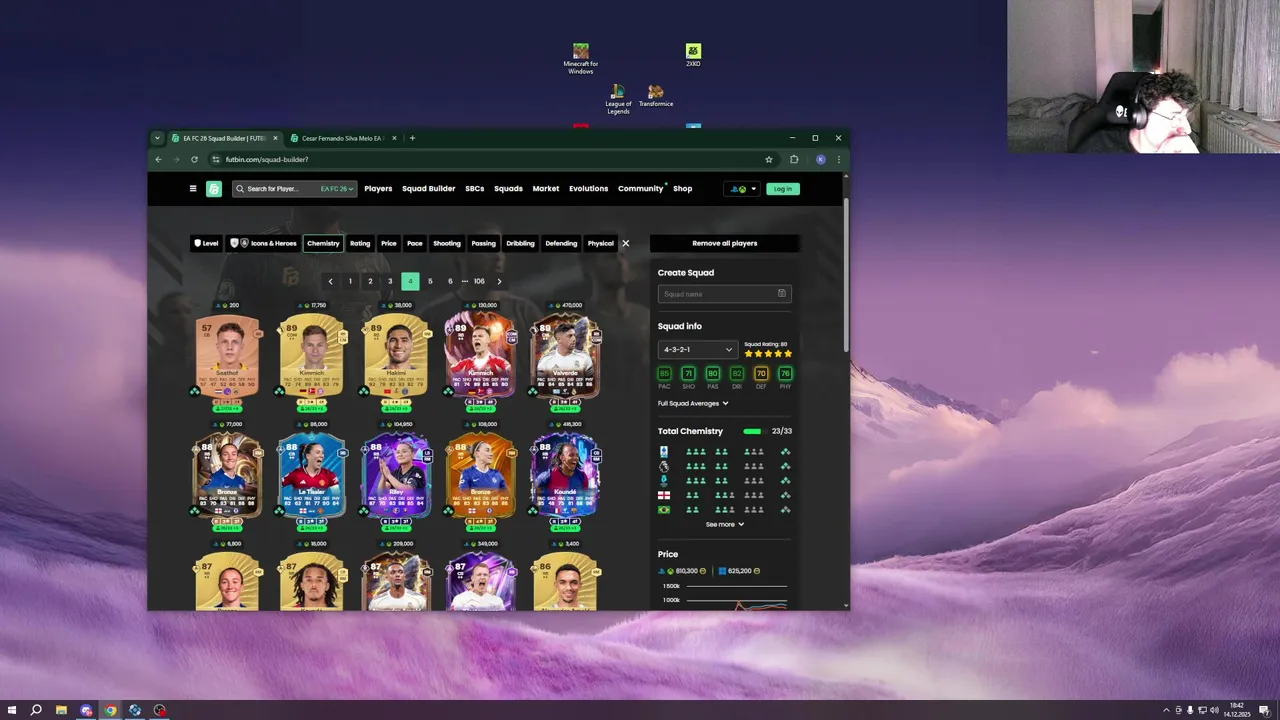Go to page 5 of results
Viewport: 1280px width, 720px height.
click(x=430, y=281)
